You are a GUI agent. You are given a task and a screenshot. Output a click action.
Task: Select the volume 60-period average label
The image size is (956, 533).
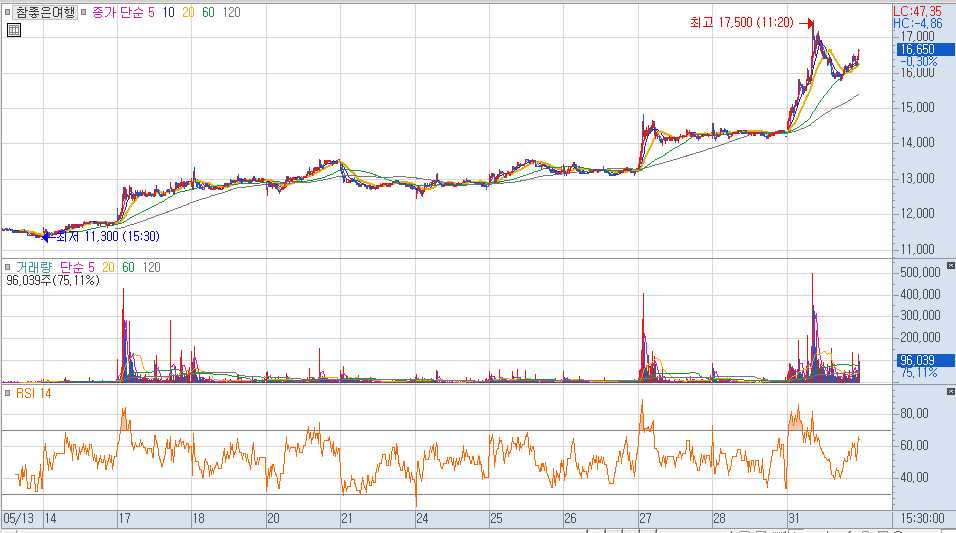point(128,267)
